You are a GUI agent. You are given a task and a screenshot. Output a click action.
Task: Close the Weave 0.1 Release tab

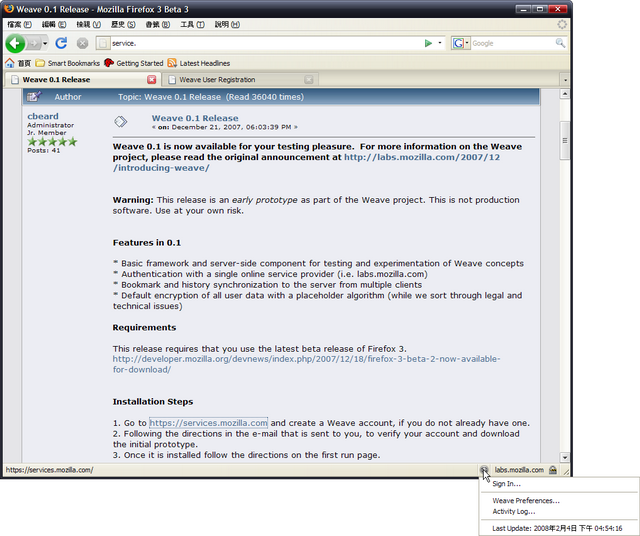coord(152,80)
